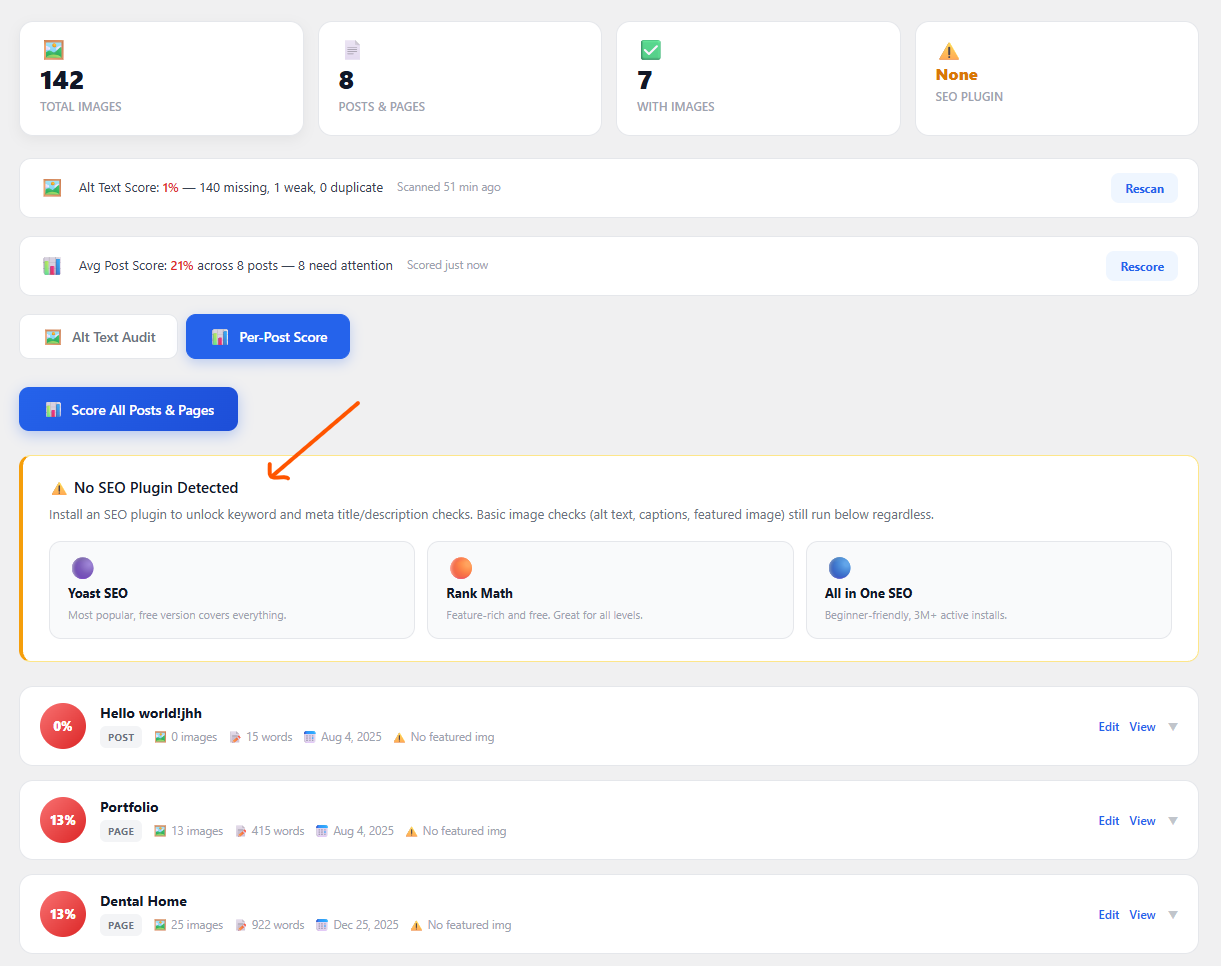The image size is (1221, 966).
Task: Click the Rescan button
Action: coord(1144,188)
